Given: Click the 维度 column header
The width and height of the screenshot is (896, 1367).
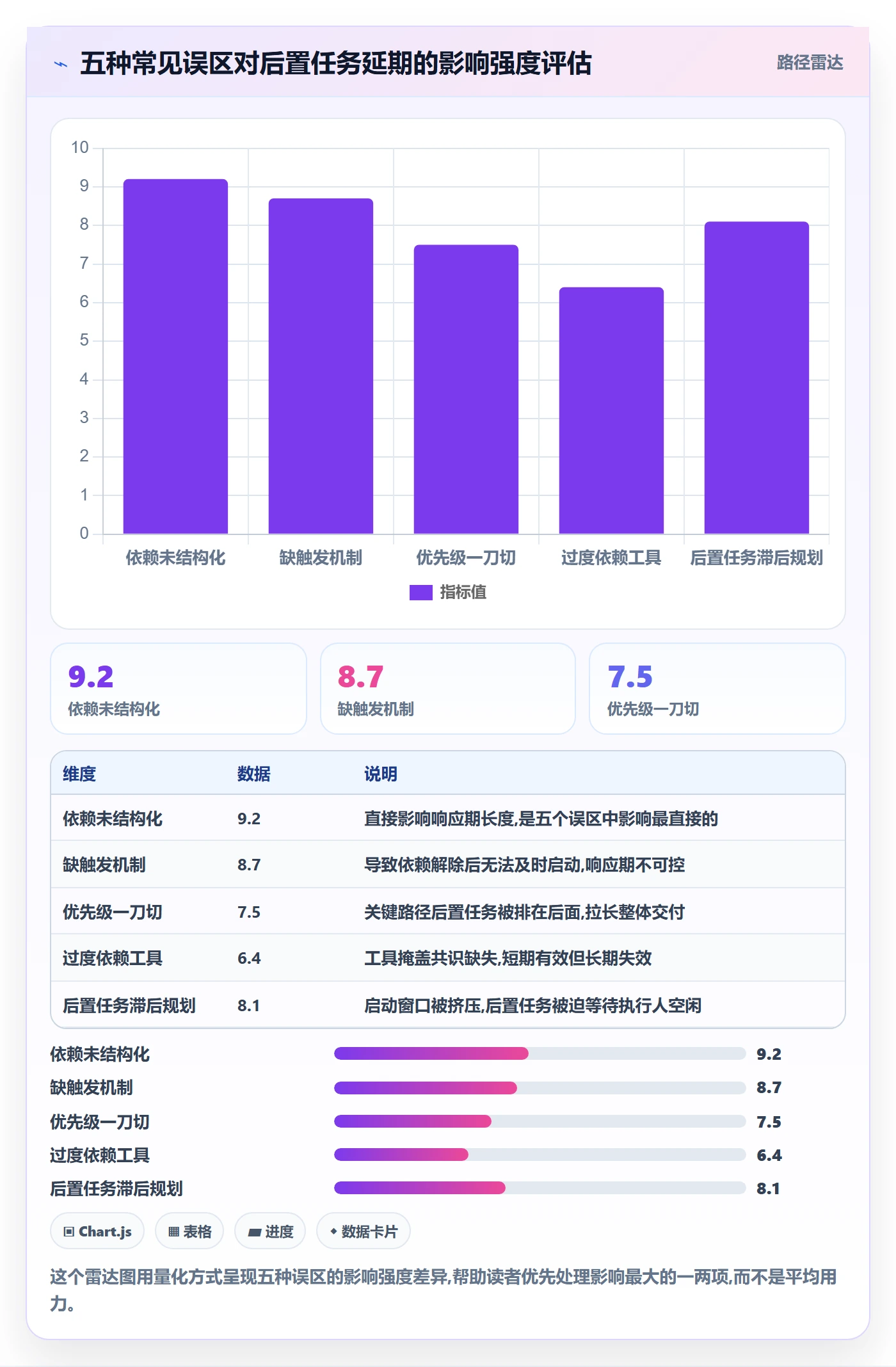Looking at the screenshot, I should click(79, 774).
